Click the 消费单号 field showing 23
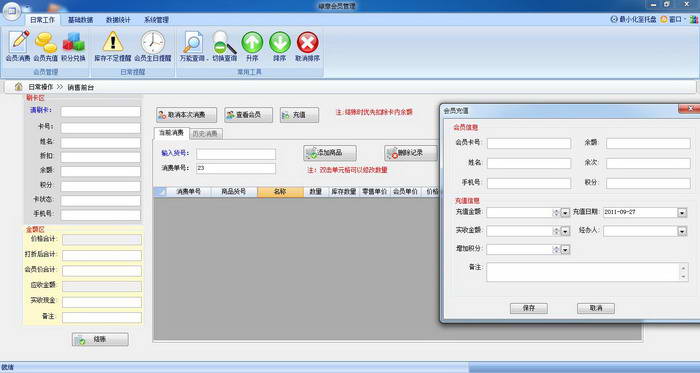The width and height of the screenshot is (700, 373). click(x=236, y=169)
